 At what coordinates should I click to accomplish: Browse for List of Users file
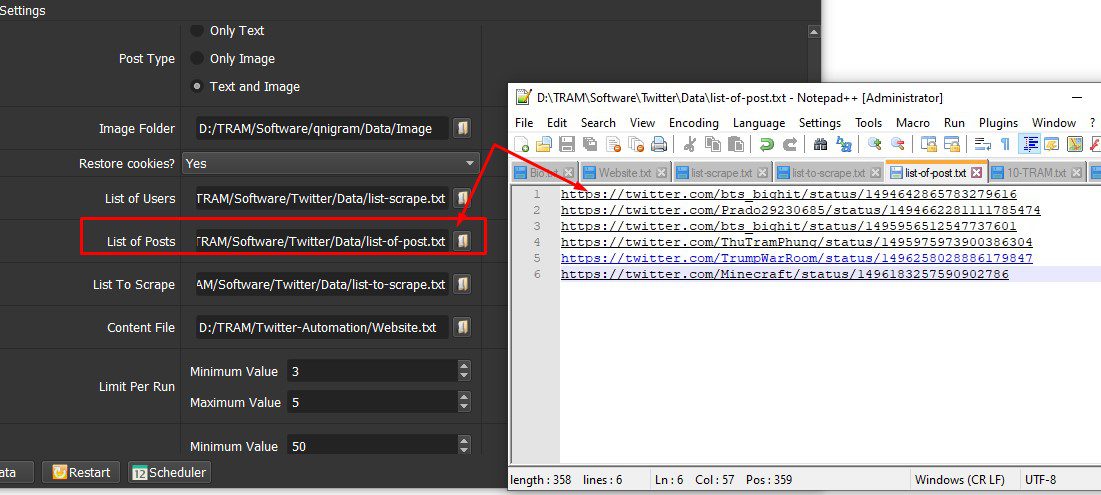pyautogui.click(x=462, y=199)
